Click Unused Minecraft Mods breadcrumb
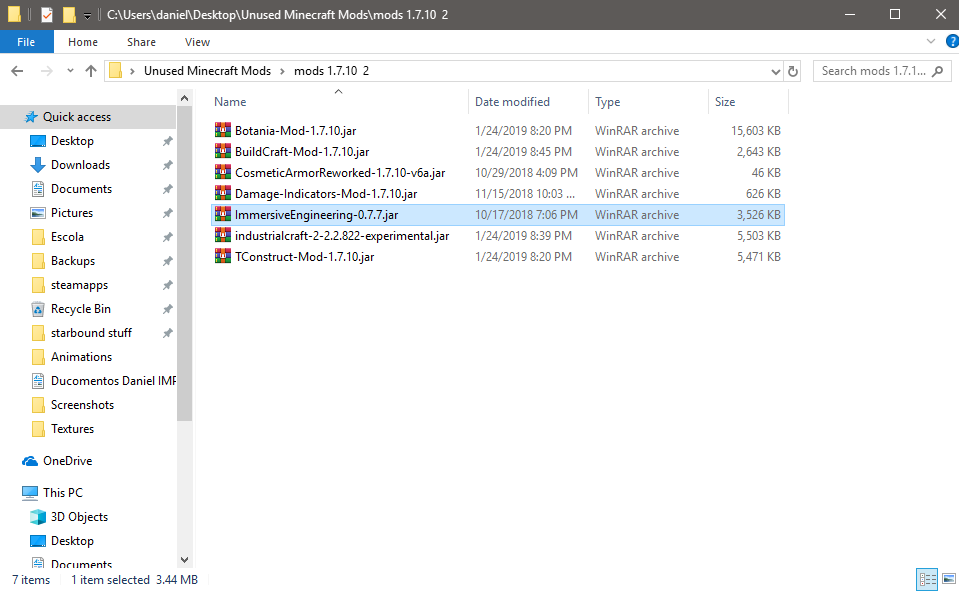 207,71
